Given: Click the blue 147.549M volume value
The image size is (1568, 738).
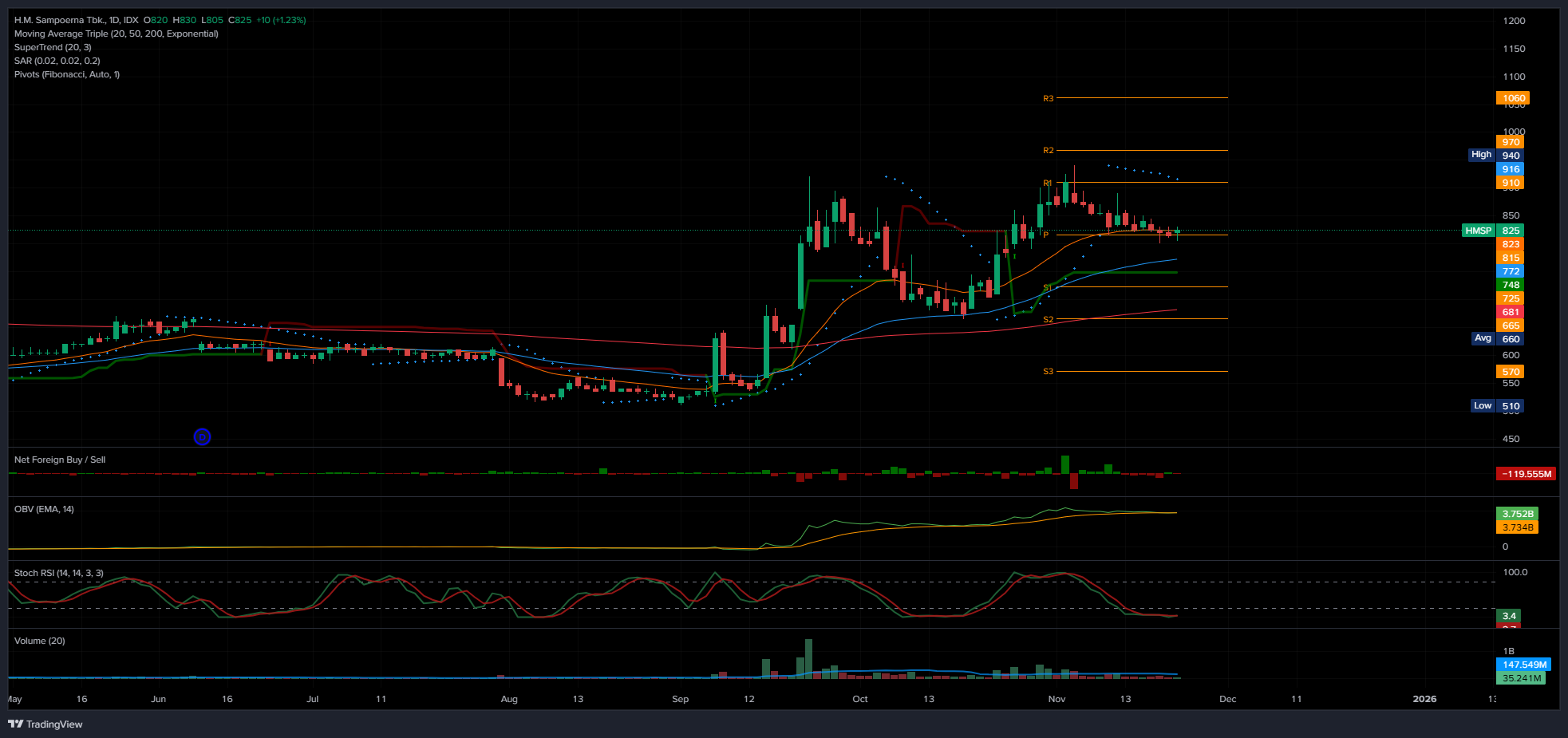Looking at the screenshot, I should [x=1523, y=665].
